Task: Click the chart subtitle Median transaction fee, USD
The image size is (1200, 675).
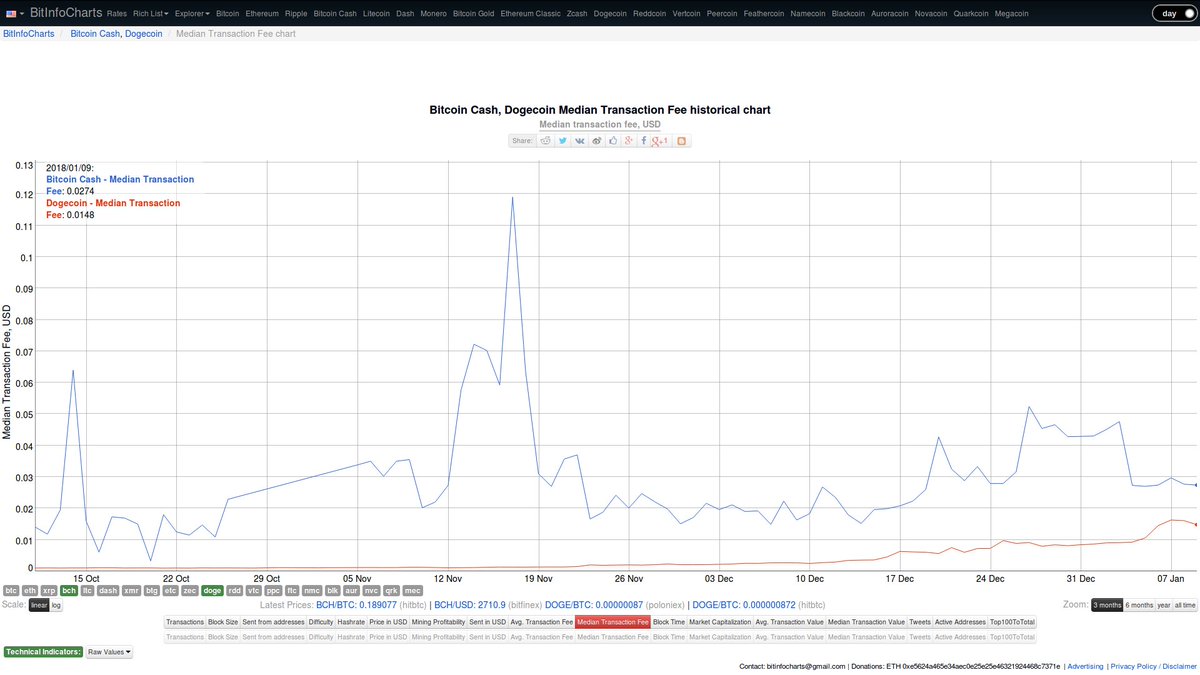Action: (600, 124)
